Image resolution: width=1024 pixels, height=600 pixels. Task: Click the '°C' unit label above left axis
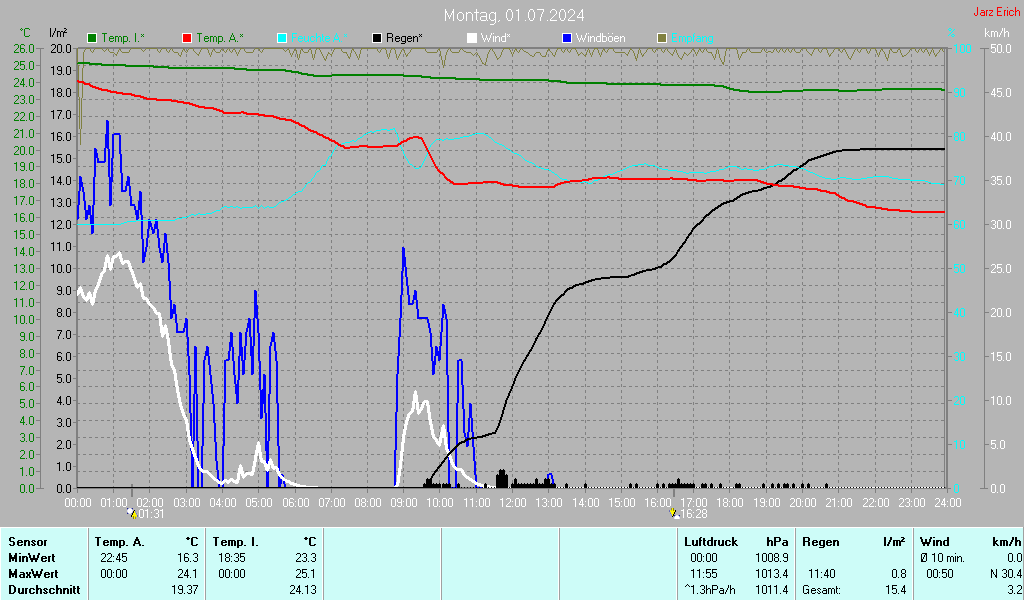[x=25, y=33]
